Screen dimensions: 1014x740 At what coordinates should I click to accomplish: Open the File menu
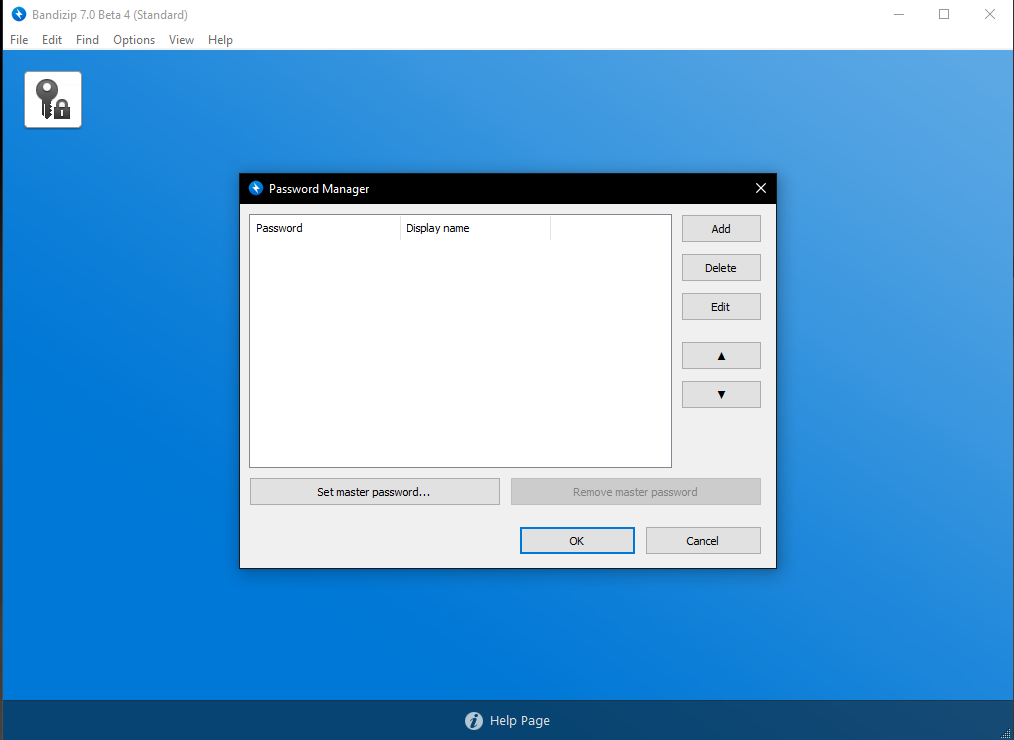19,39
